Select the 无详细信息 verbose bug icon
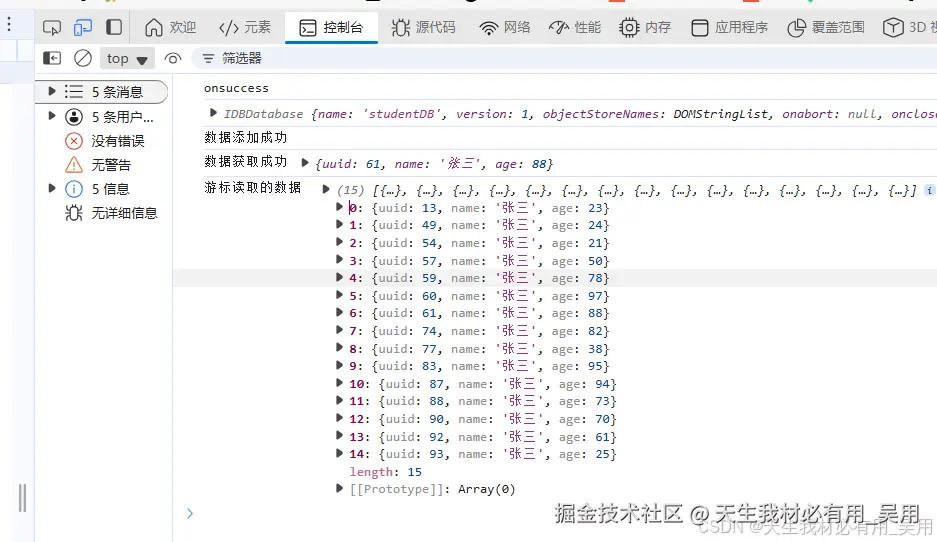Viewport: 937px width, 542px height. click(x=74, y=213)
